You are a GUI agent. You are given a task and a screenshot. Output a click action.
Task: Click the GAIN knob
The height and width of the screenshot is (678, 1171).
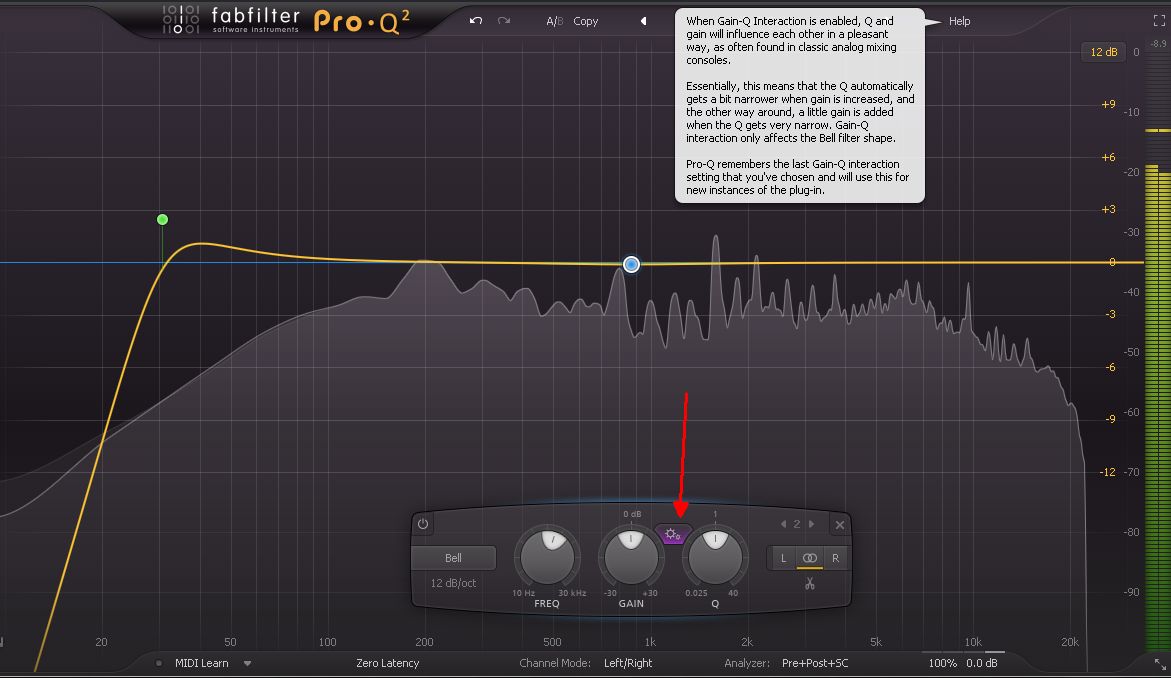(x=631, y=557)
